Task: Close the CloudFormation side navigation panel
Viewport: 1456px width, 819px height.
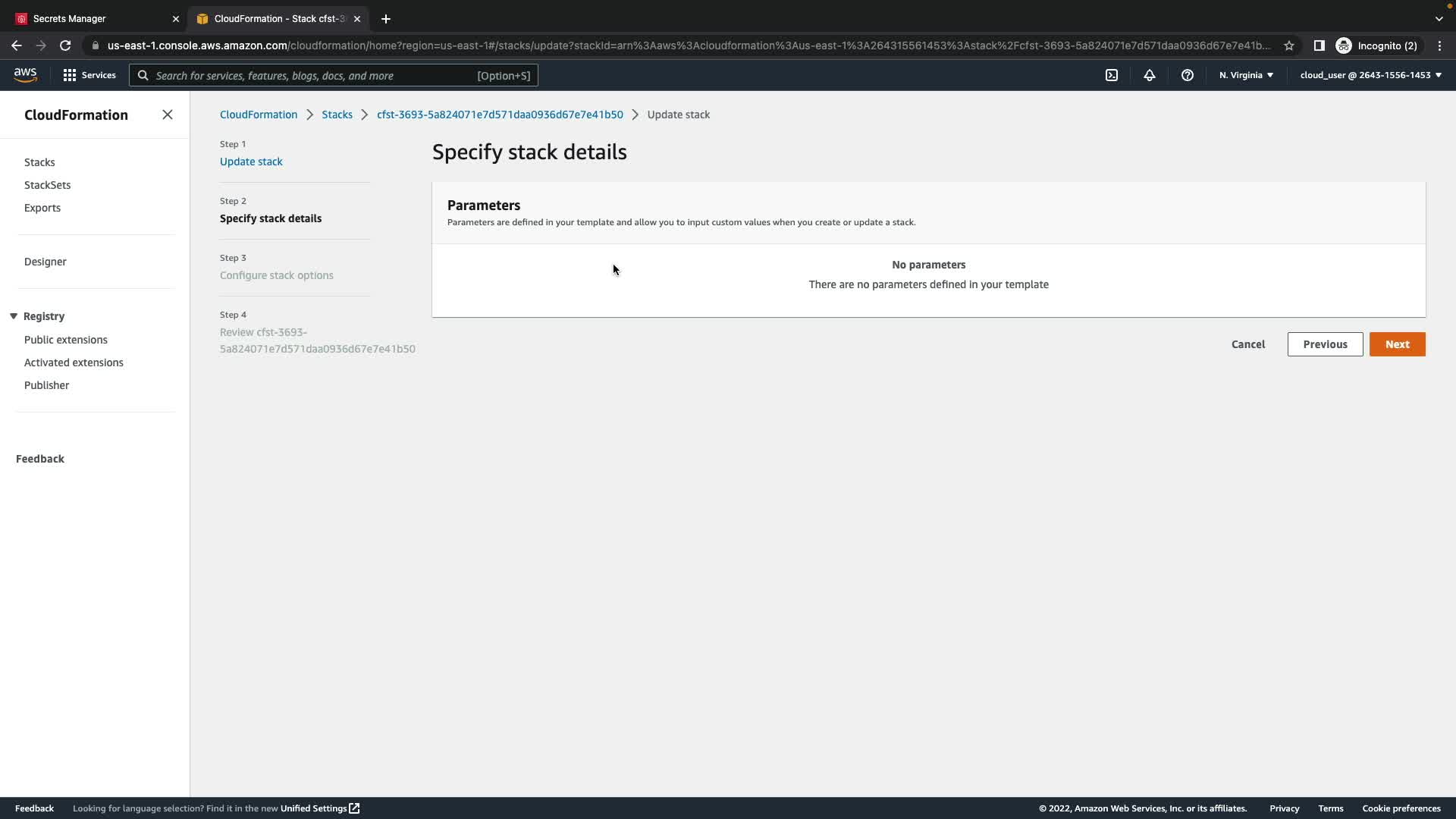Action: tap(167, 115)
